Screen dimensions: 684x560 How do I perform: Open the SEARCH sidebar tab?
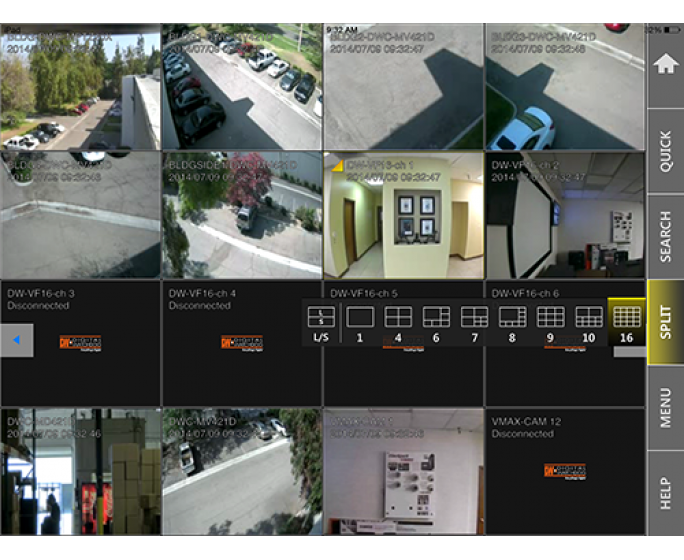(666, 237)
